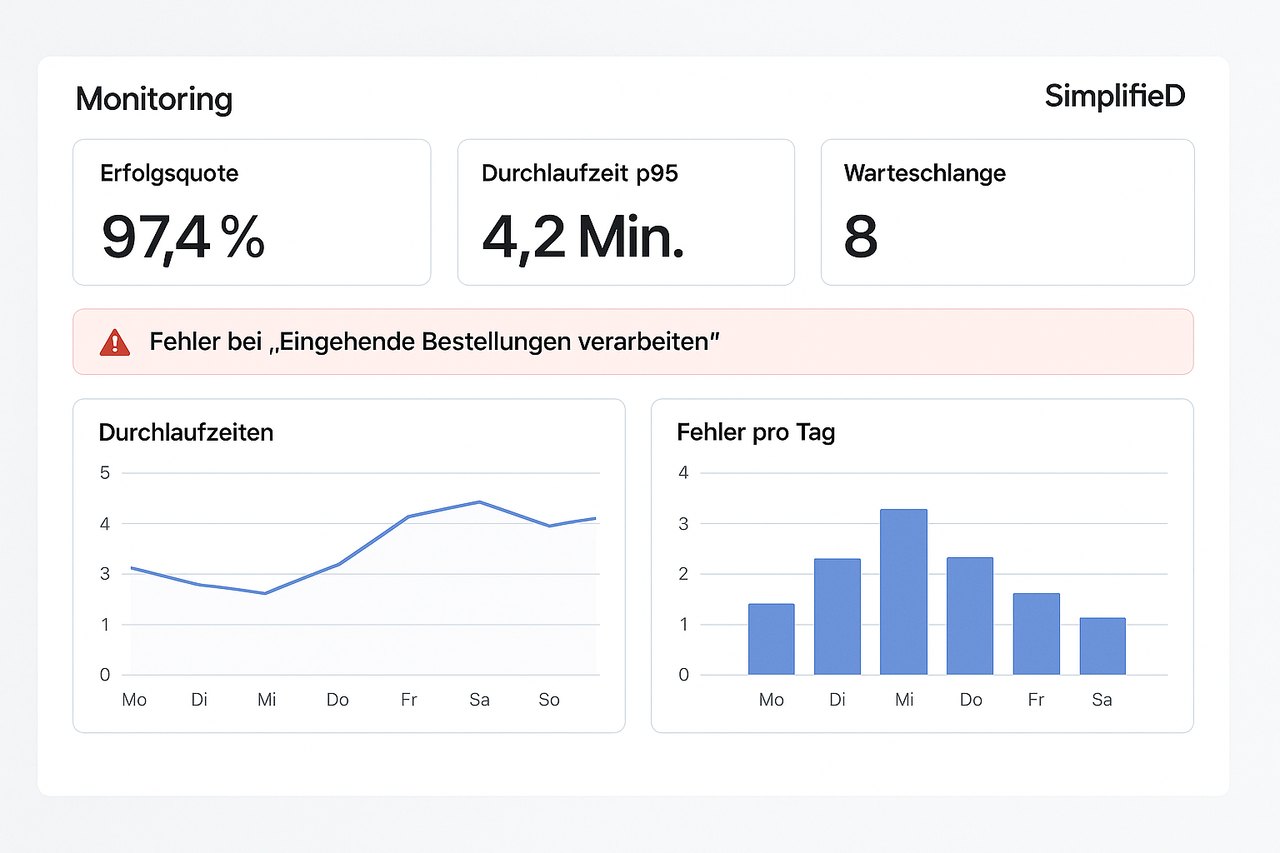The width and height of the screenshot is (1280, 853).
Task: Click the Di bar in error chart
Action: [x=837, y=616]
